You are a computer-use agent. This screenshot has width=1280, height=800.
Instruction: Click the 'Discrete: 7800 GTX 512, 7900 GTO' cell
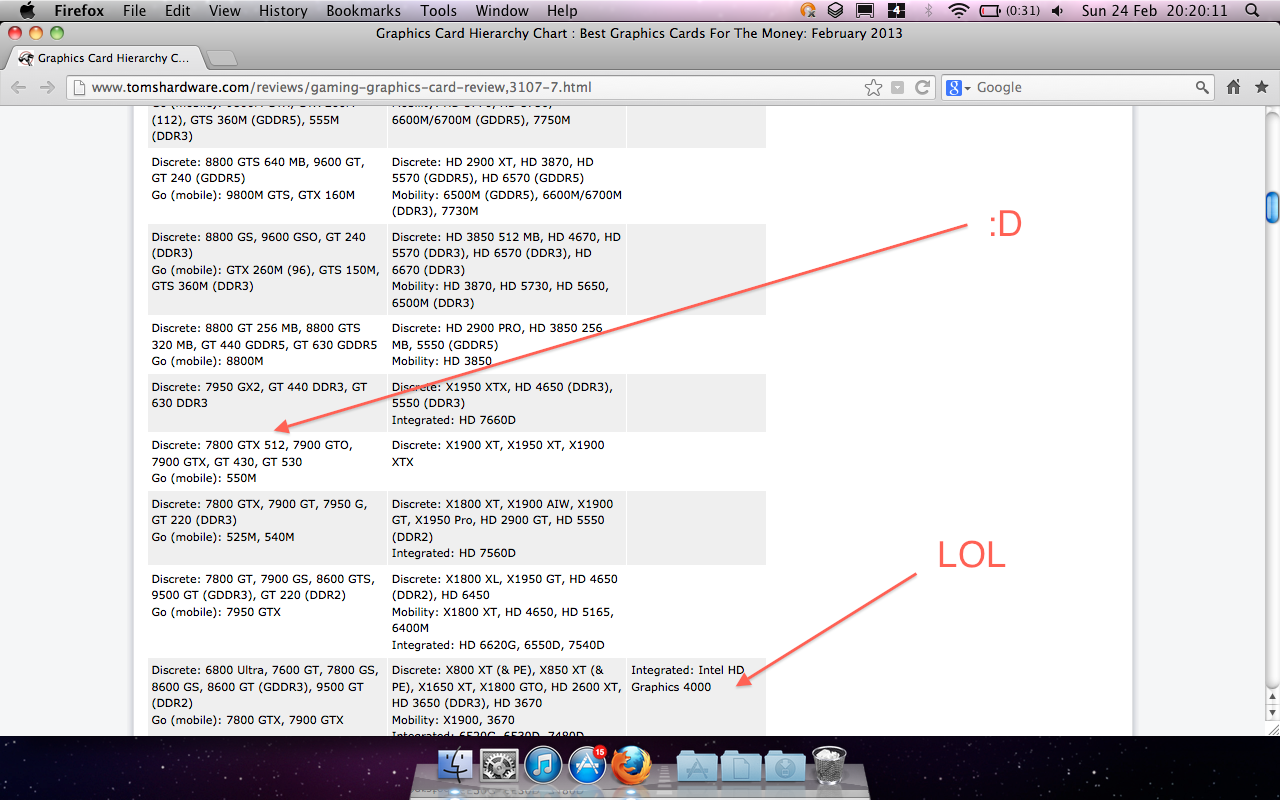[267, 461]
